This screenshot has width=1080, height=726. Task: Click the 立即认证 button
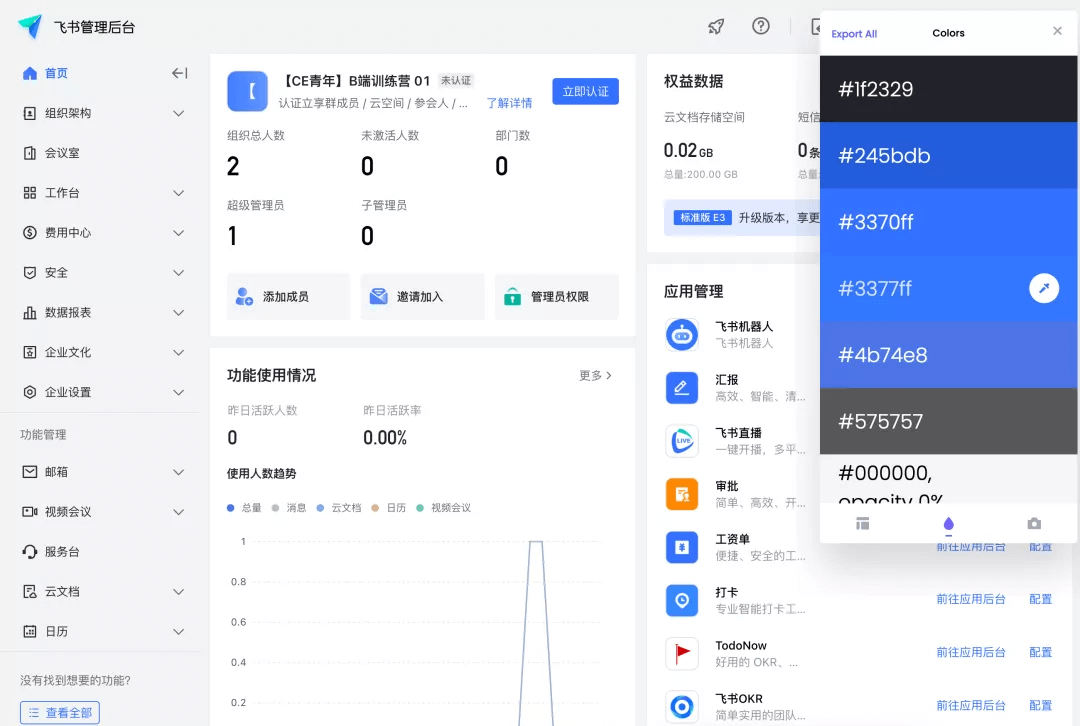[585, 92]
